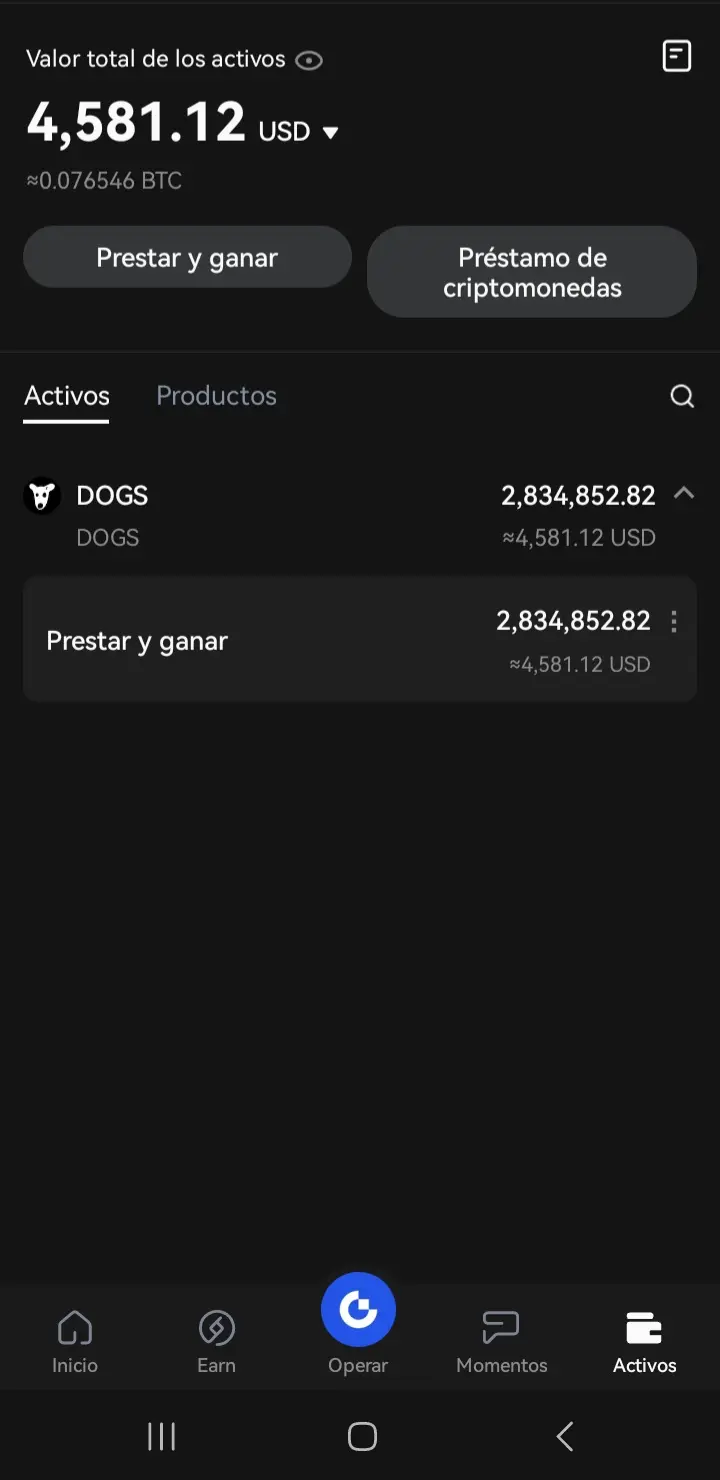
Task: Collapse the DOGS asset row chevron
Action: pyautogui.click(x=684, y=493)
